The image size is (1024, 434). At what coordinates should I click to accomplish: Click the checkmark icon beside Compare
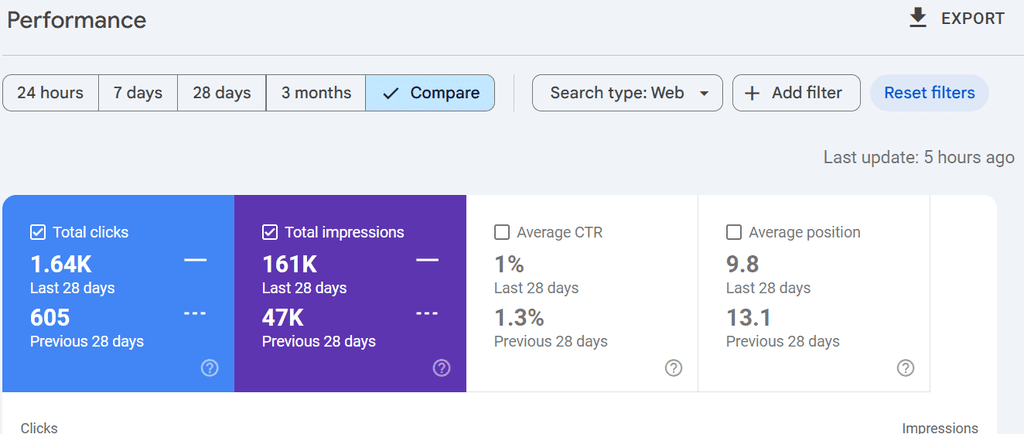pos(391,93)
